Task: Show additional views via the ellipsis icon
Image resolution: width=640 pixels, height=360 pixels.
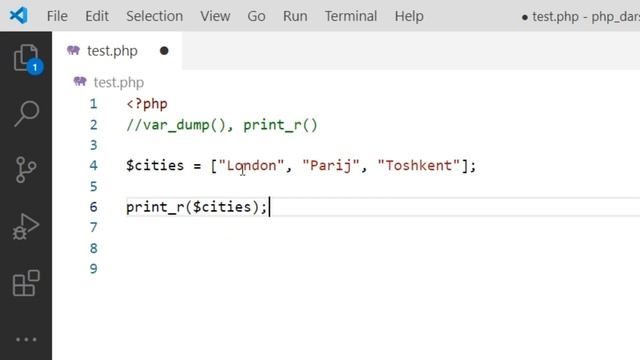Action: pos(26,340)
